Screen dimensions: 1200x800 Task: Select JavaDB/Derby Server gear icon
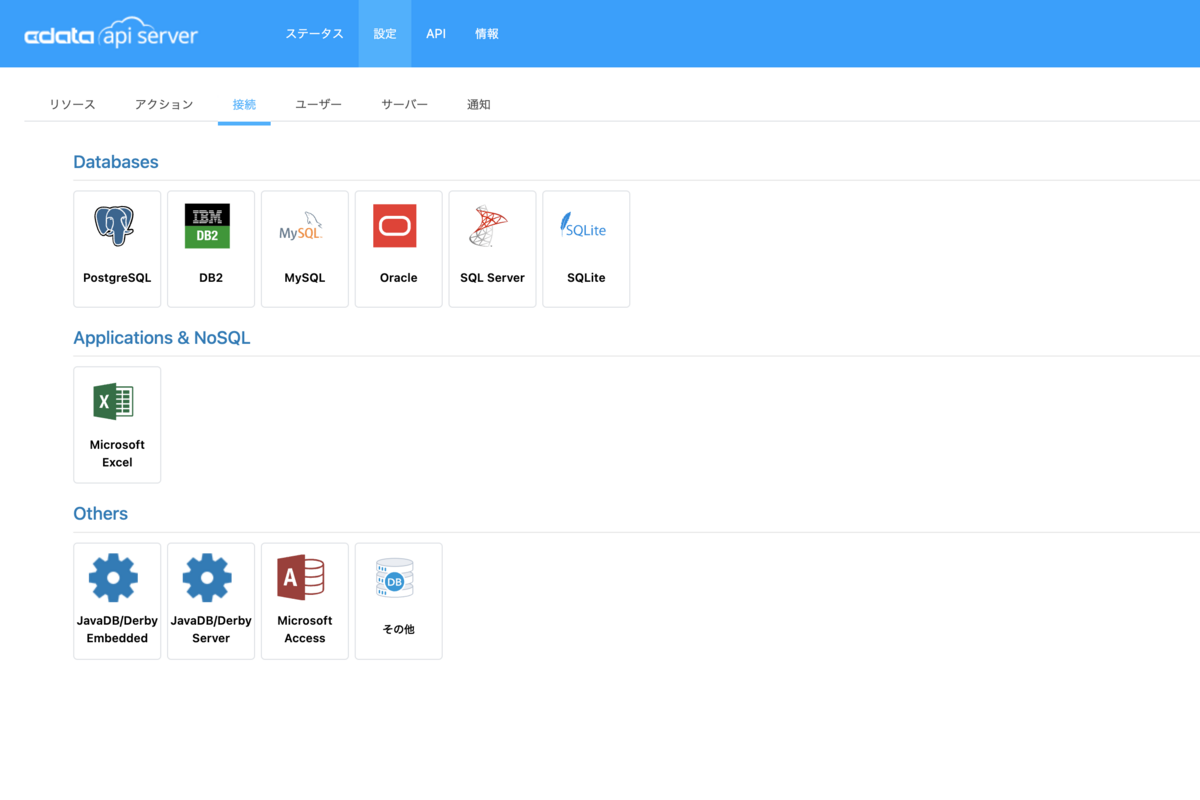[207, 578]
